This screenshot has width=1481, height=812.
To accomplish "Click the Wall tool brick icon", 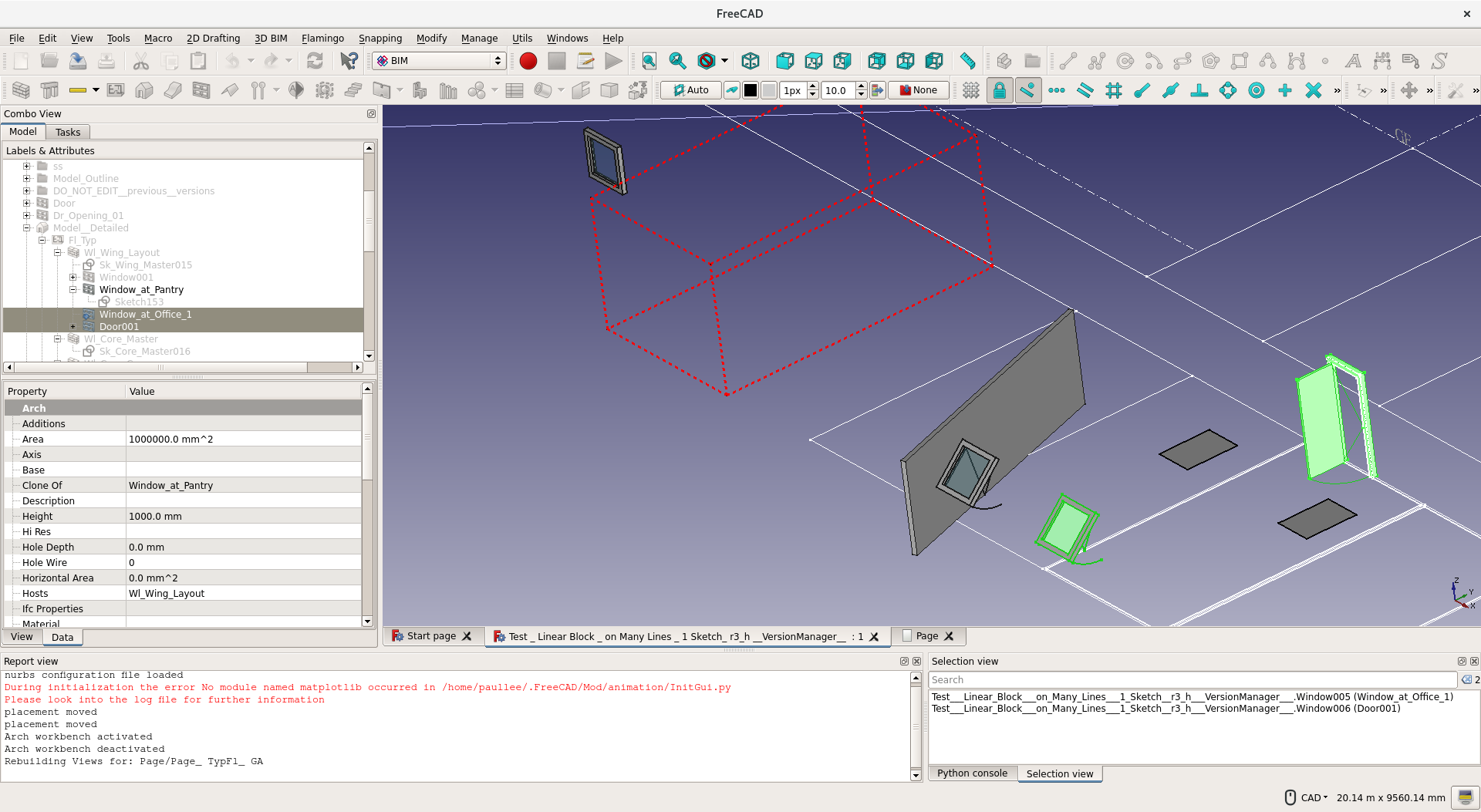I will [21, 90].
